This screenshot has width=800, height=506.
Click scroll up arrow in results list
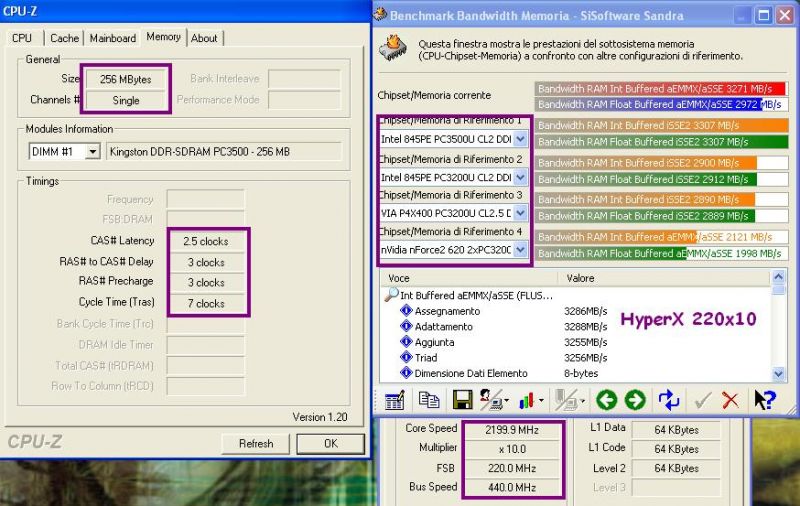click(778, 276)
